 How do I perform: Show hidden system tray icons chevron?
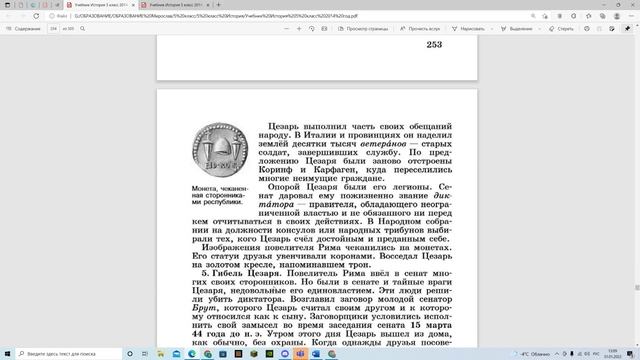(x=556, y=353)
